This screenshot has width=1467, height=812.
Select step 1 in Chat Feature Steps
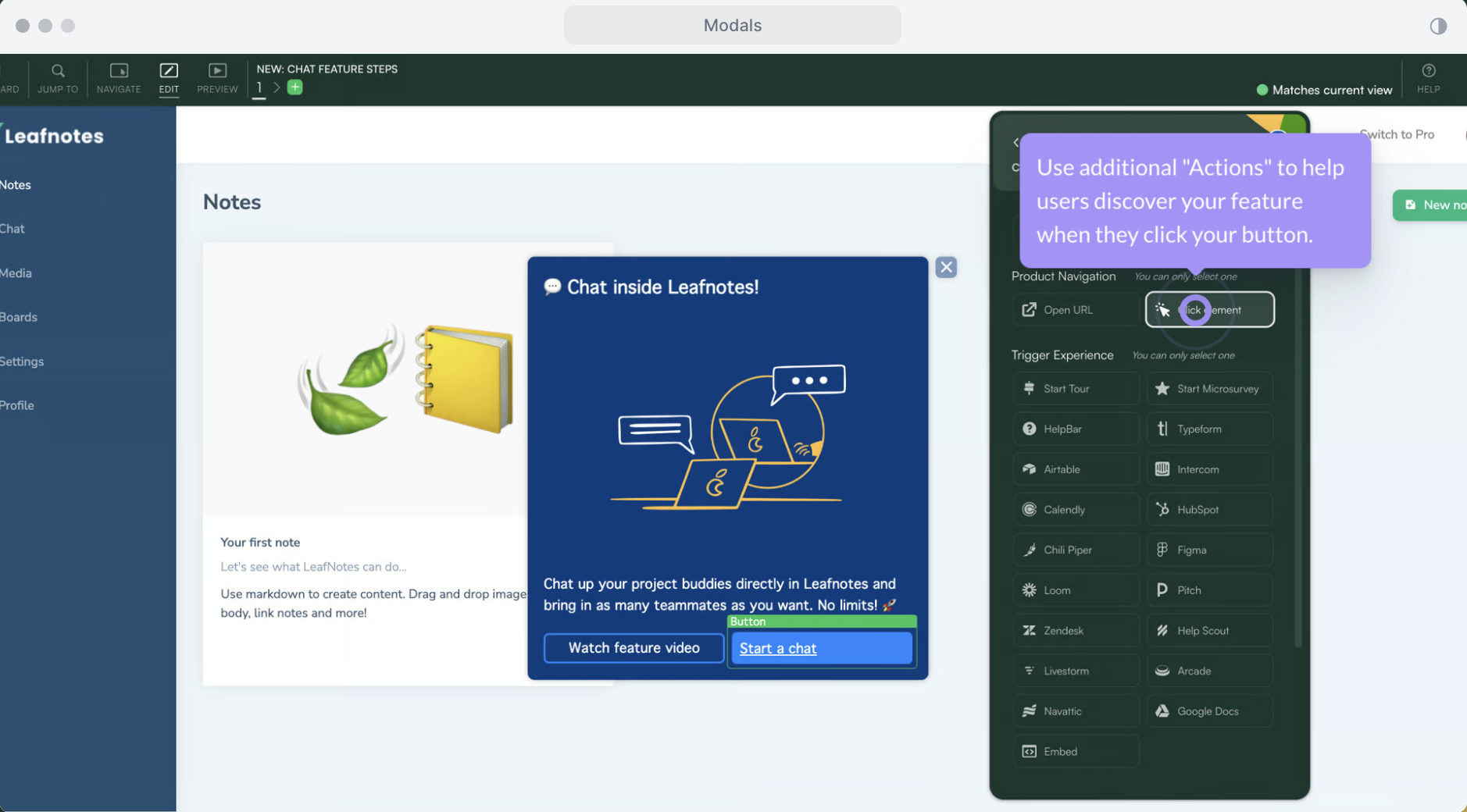coord(259,87)
